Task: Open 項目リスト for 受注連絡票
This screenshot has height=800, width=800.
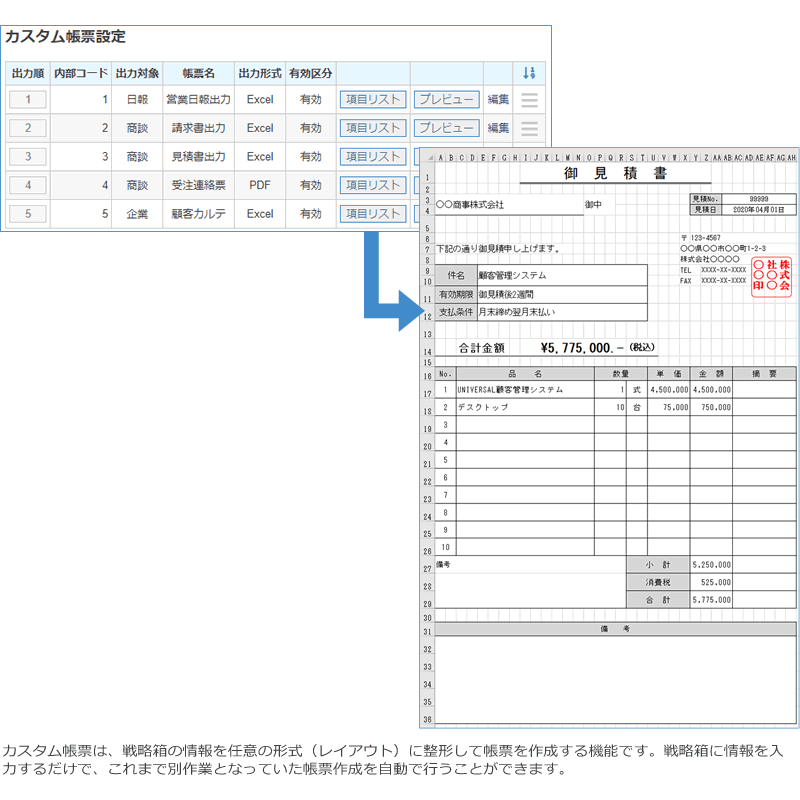Action: [372, 185]
